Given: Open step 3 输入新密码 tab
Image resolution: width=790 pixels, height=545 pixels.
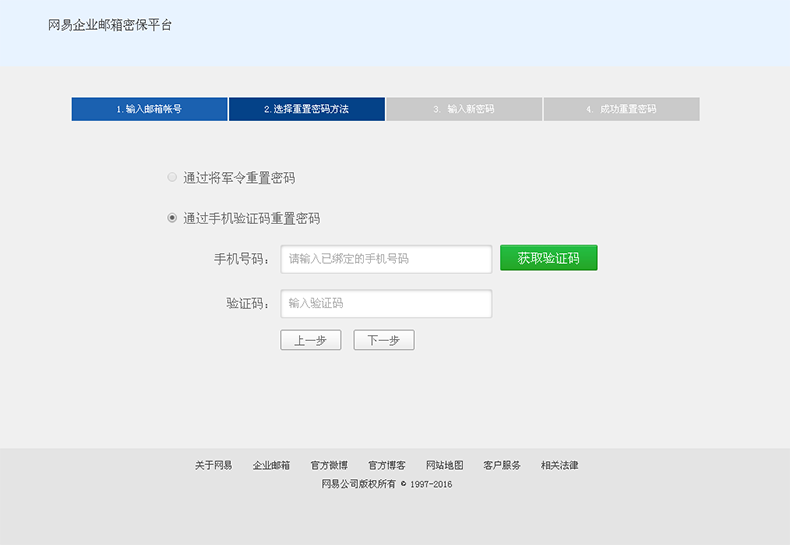Looking at the screenshot, I should 464,109.
